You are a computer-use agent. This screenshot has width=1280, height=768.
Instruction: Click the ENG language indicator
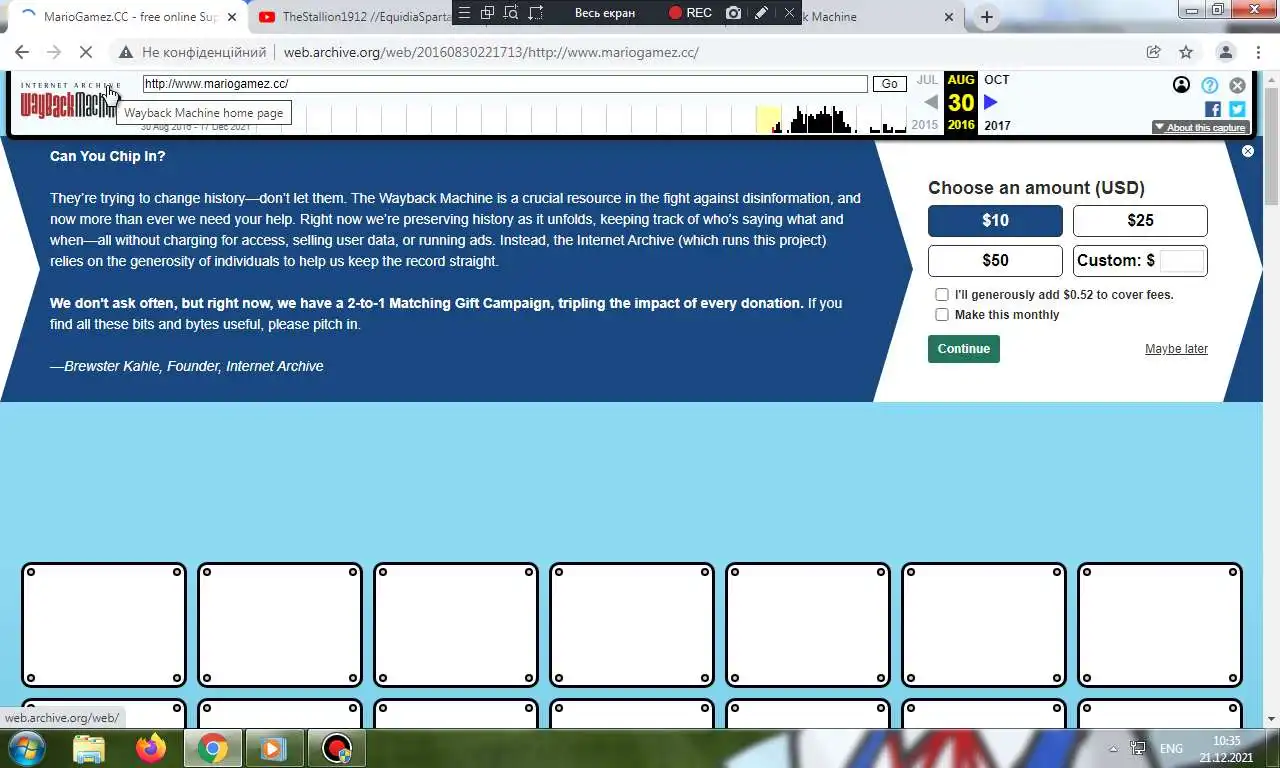pyautogui.click(x=1171, y=748)
